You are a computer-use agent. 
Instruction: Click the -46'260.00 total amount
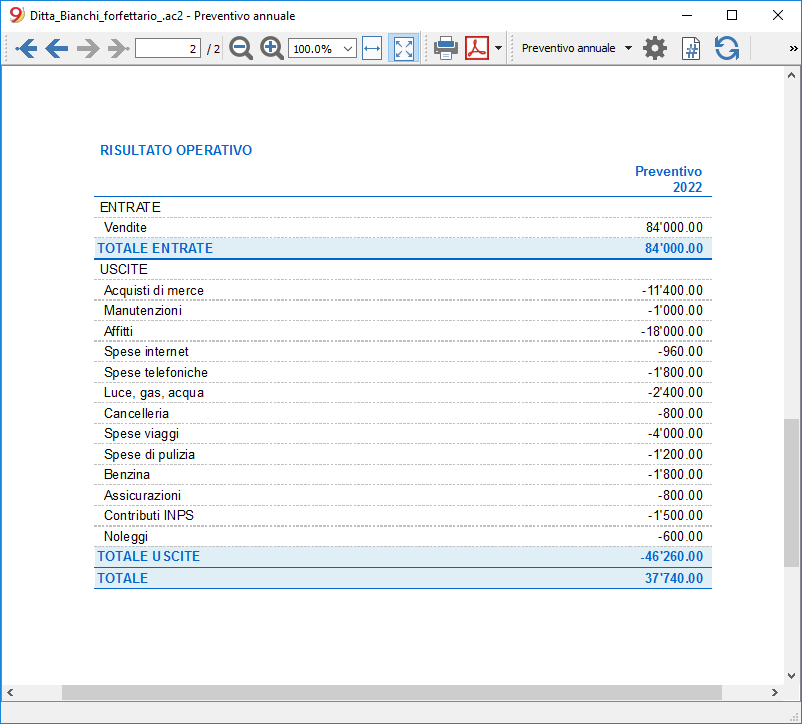(672, 557)
